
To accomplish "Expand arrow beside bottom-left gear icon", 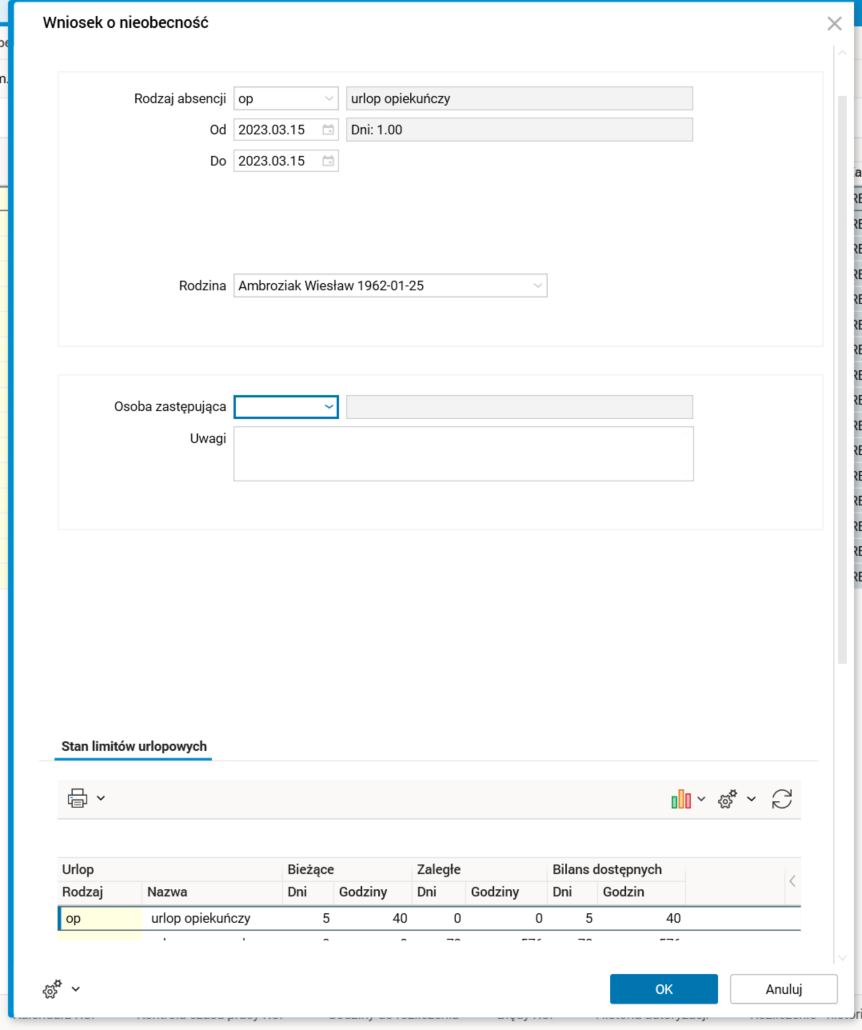I will [76, 989].
